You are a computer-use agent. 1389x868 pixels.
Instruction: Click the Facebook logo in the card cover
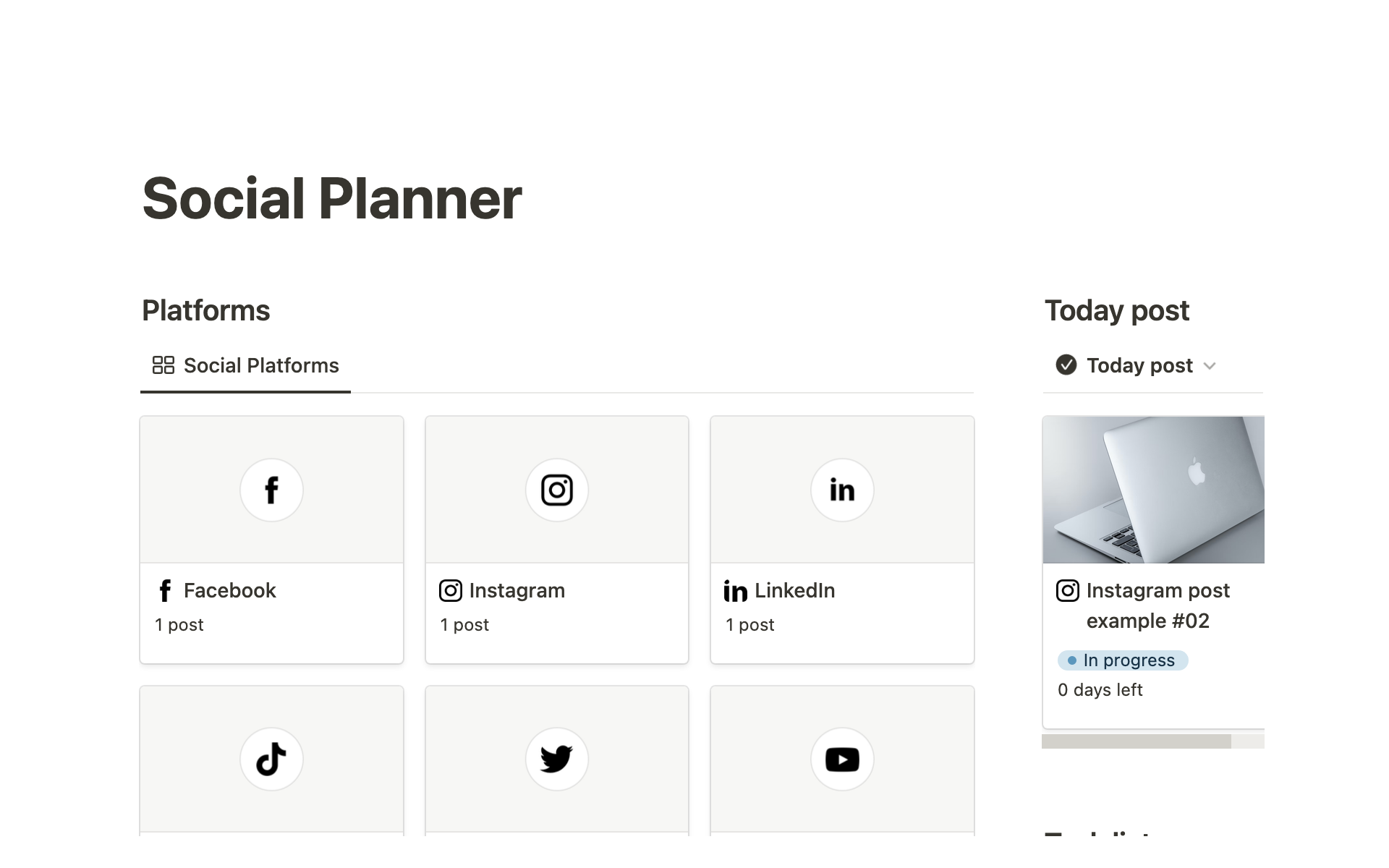pos(271,490)
